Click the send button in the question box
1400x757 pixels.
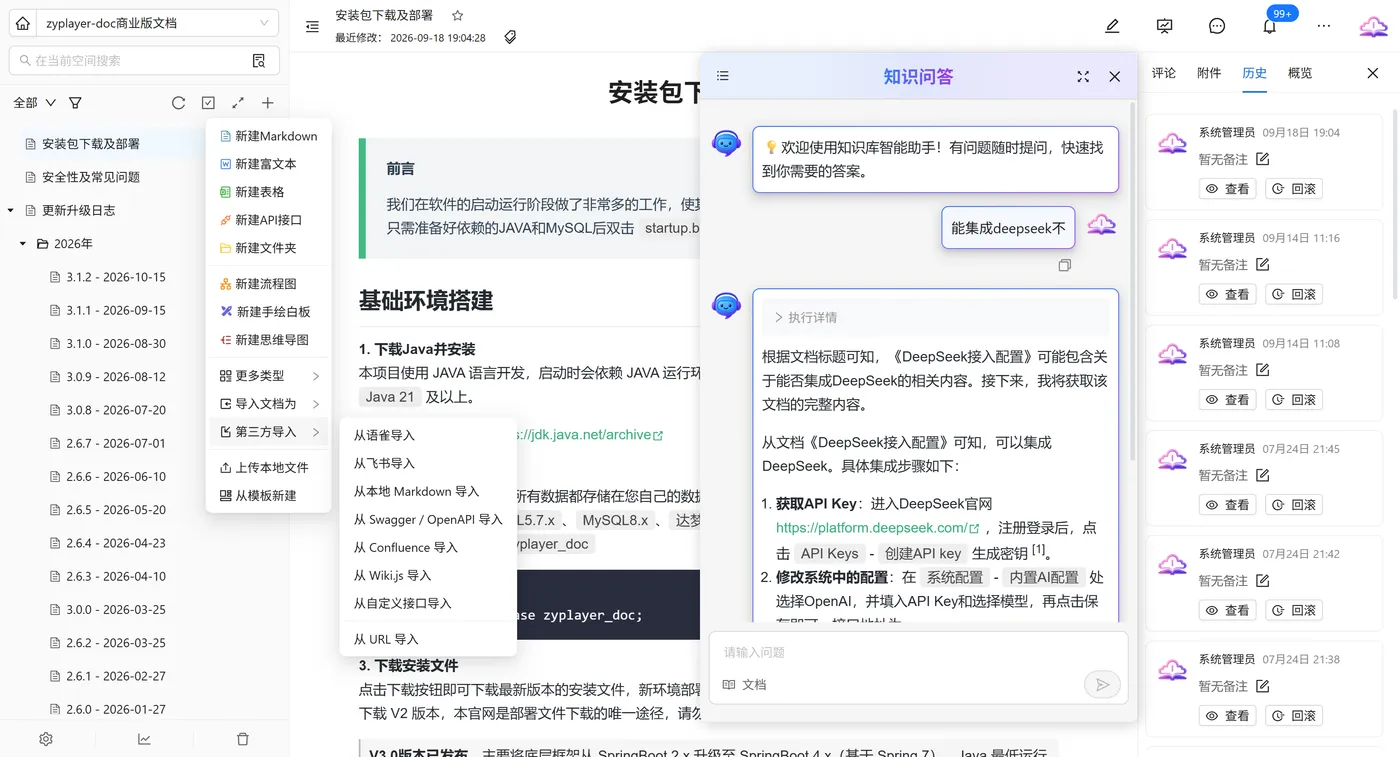tap(1102, 685)
